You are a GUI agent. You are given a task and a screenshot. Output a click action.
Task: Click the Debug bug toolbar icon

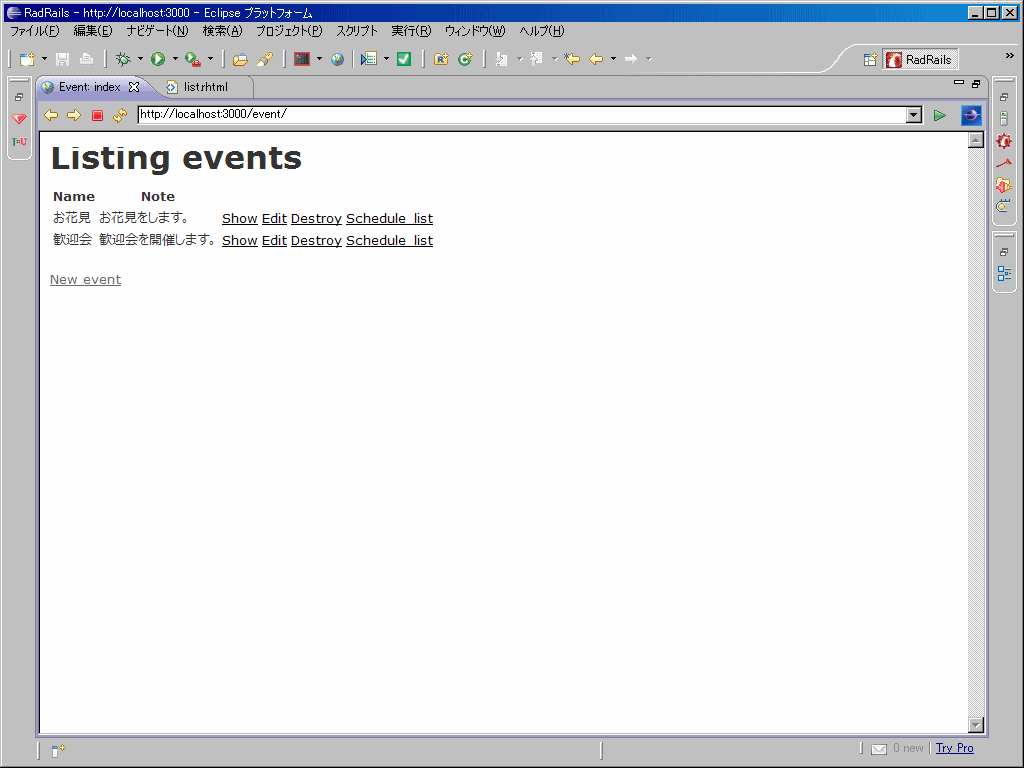123,59
